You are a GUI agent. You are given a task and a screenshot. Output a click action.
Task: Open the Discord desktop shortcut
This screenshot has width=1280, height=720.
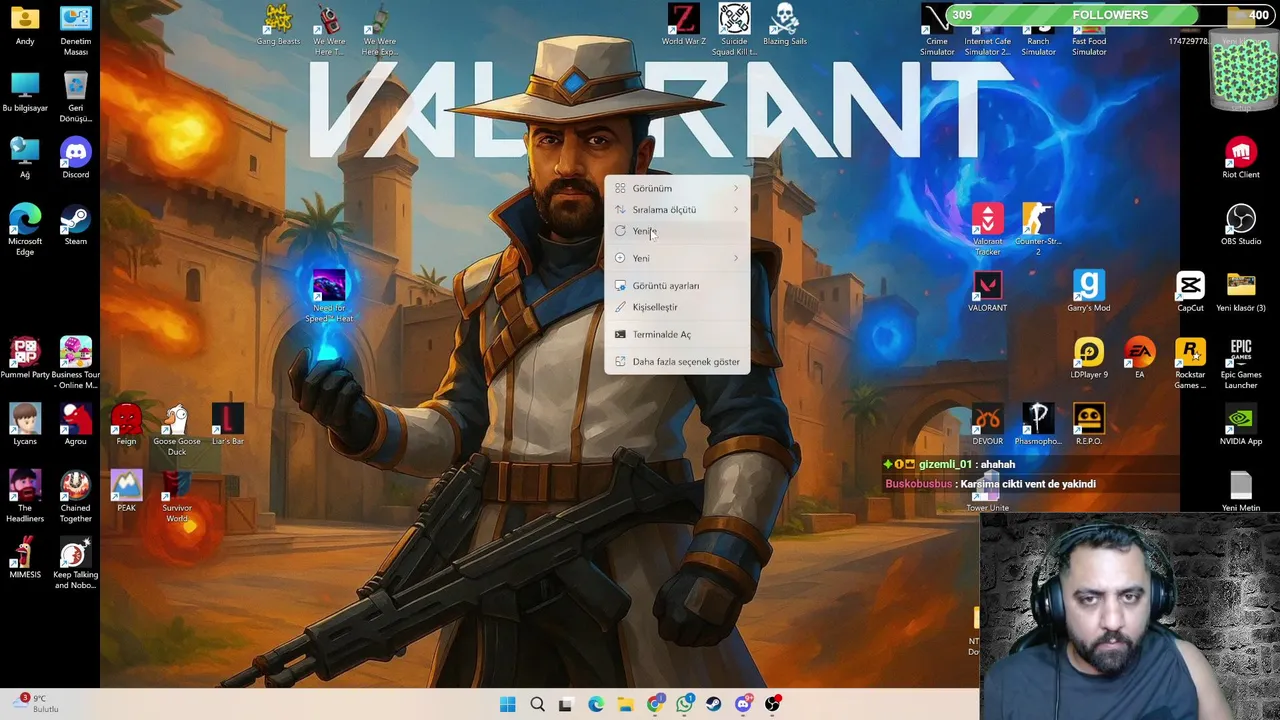tap(75, 159)
